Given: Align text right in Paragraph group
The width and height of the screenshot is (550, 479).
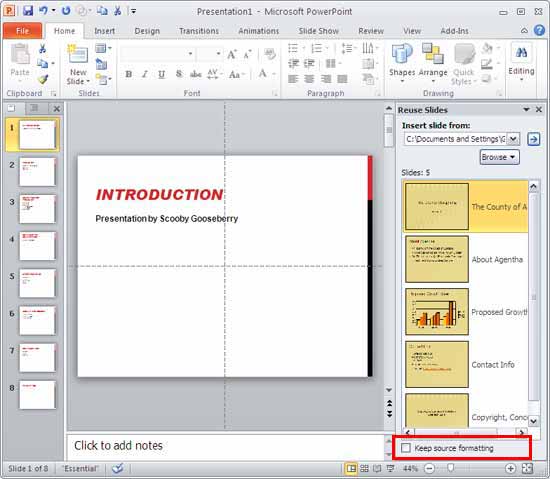Looking at the screenshot, I should coord(326,79).
